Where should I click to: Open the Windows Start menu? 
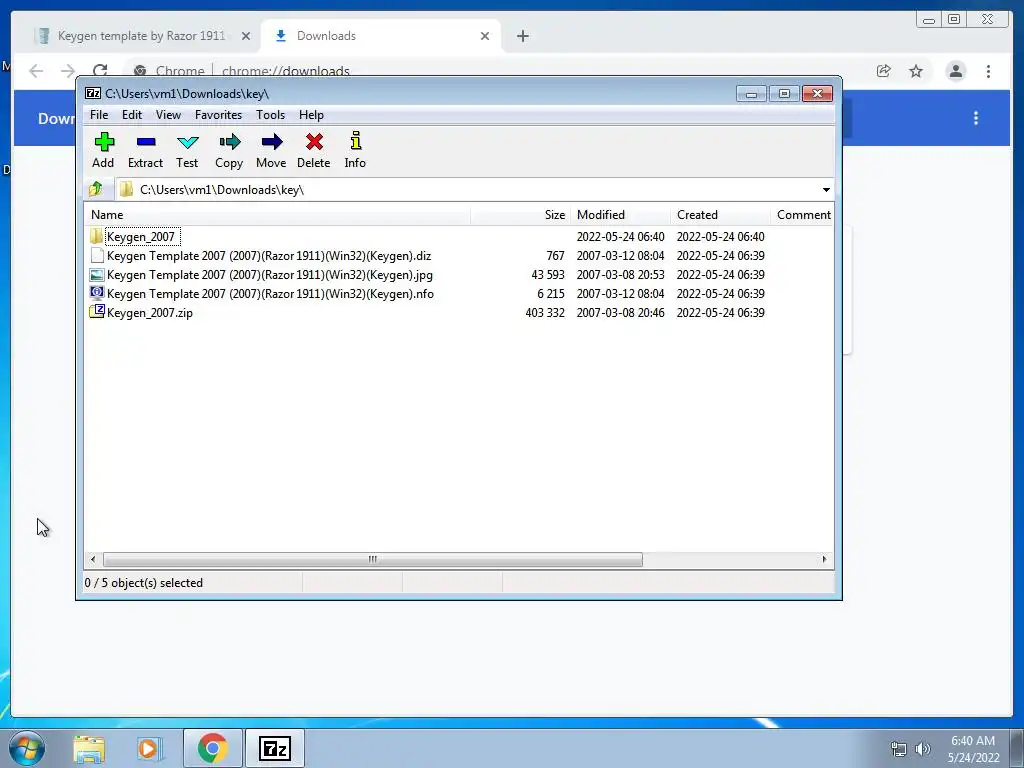pos(27,748)
